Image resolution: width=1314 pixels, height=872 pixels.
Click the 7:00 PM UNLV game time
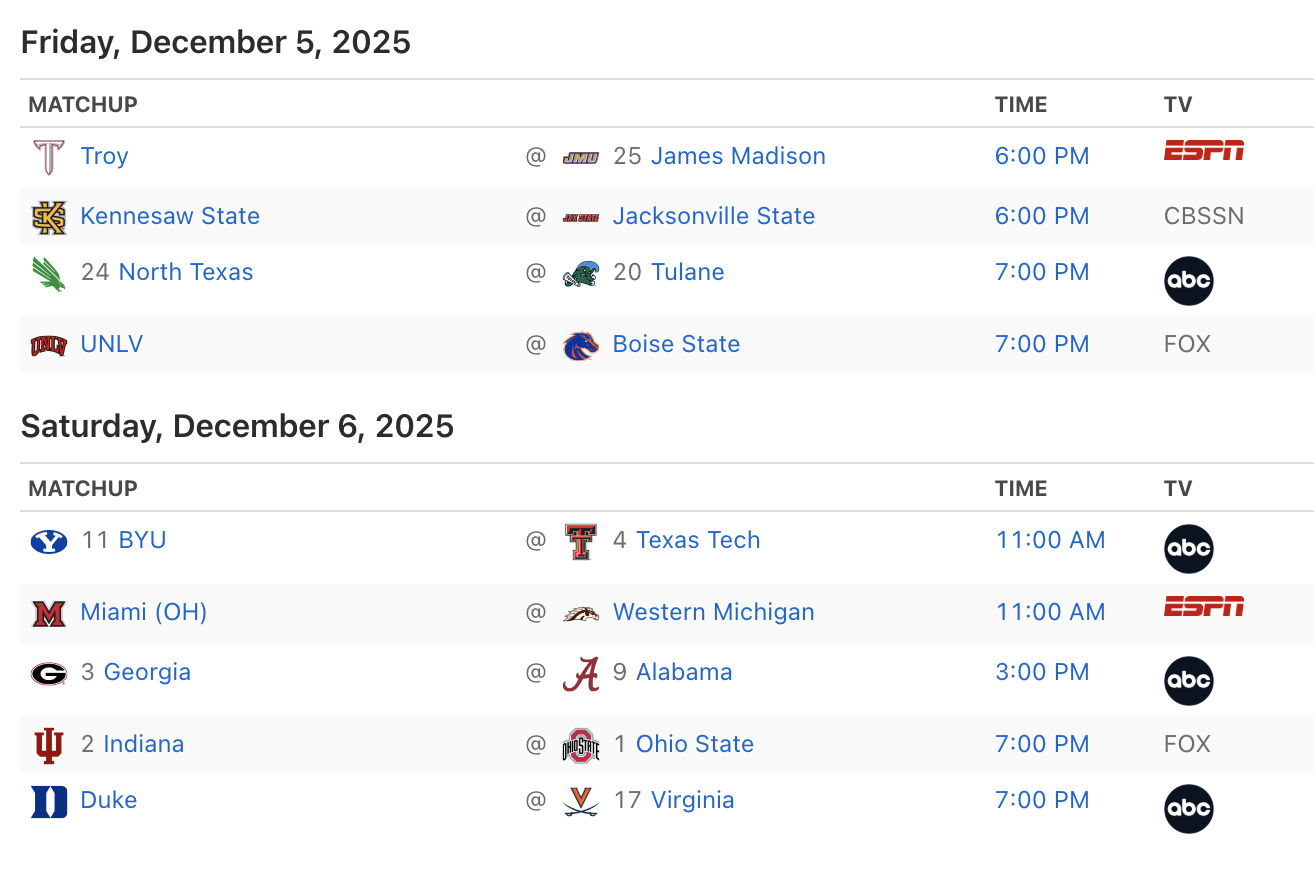point(1042,345)
